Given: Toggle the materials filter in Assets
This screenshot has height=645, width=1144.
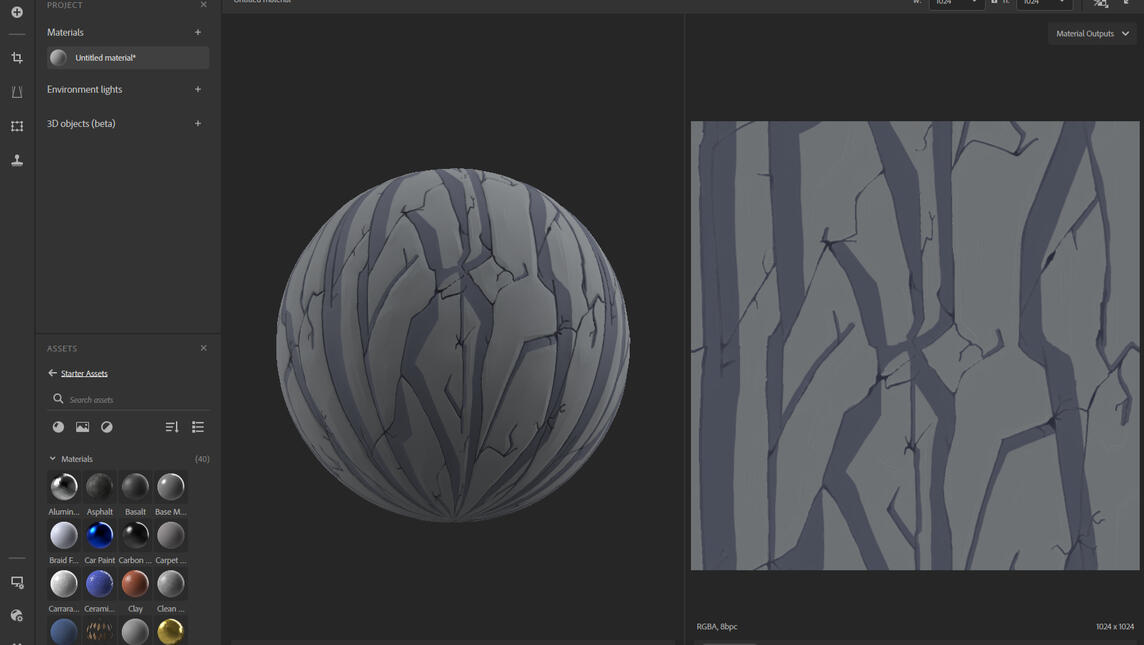Looking at the screenshot, I should click(58, 427).
